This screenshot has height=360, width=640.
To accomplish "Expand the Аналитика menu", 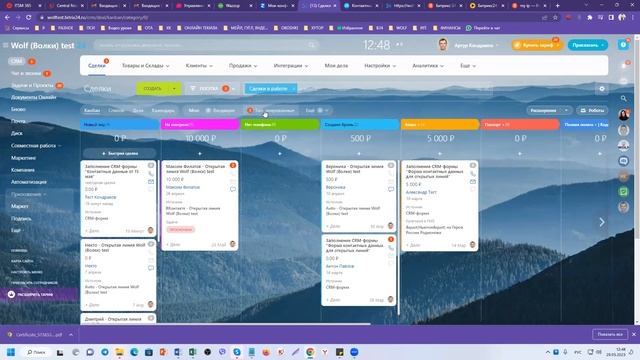I will coord(428,66).
